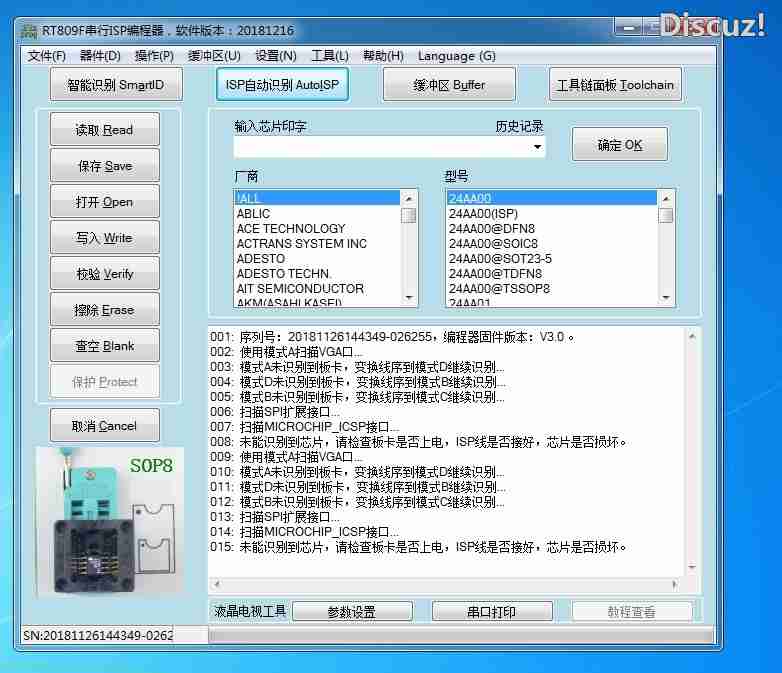Select 24AA00 in the 型号 list

pos(552,198)
